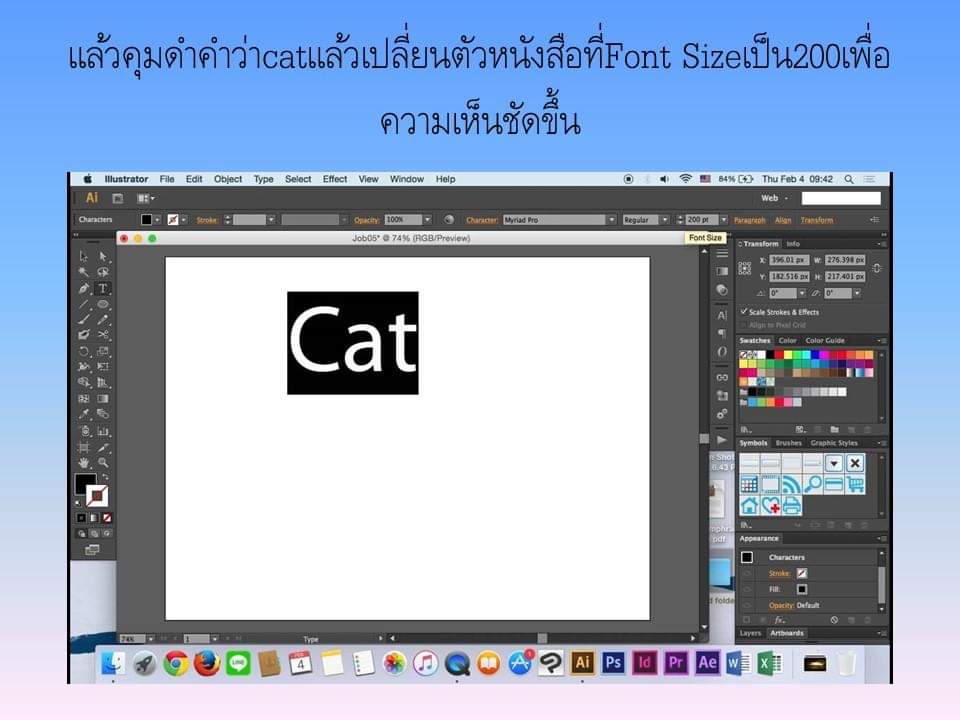The width and height of the screenshot is (960, 720).
Task: Open the stroke color dropdown in control bar
Action: 184,220
